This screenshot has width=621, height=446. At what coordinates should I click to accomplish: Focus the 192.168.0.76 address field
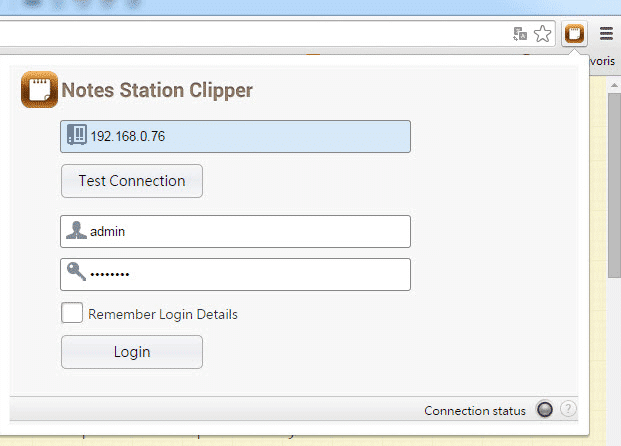pos(235,137)
